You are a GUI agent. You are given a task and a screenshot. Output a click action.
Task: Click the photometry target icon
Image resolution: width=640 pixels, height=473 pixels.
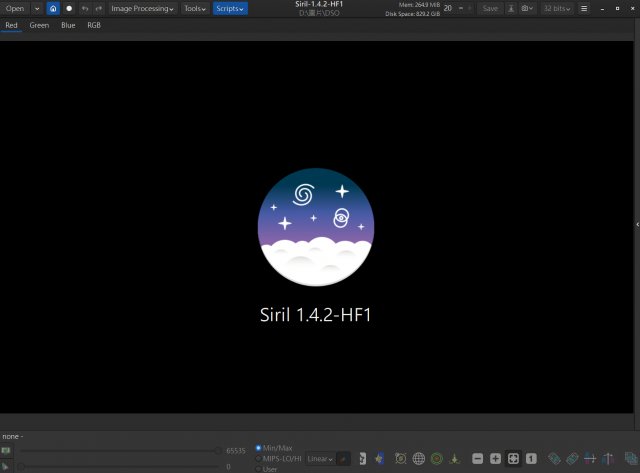400,459
